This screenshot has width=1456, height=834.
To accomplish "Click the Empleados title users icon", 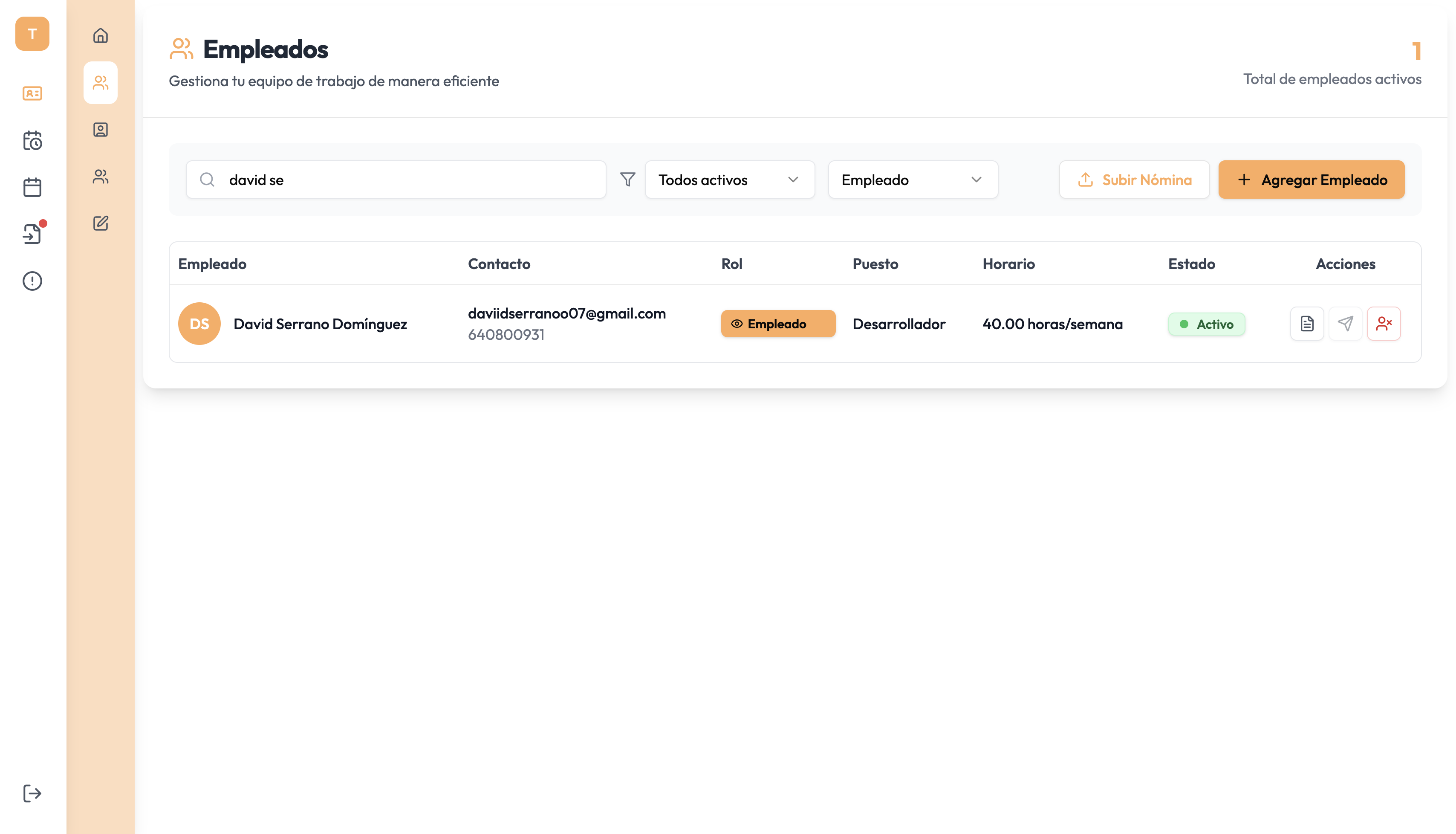I will tap(182, 49).
